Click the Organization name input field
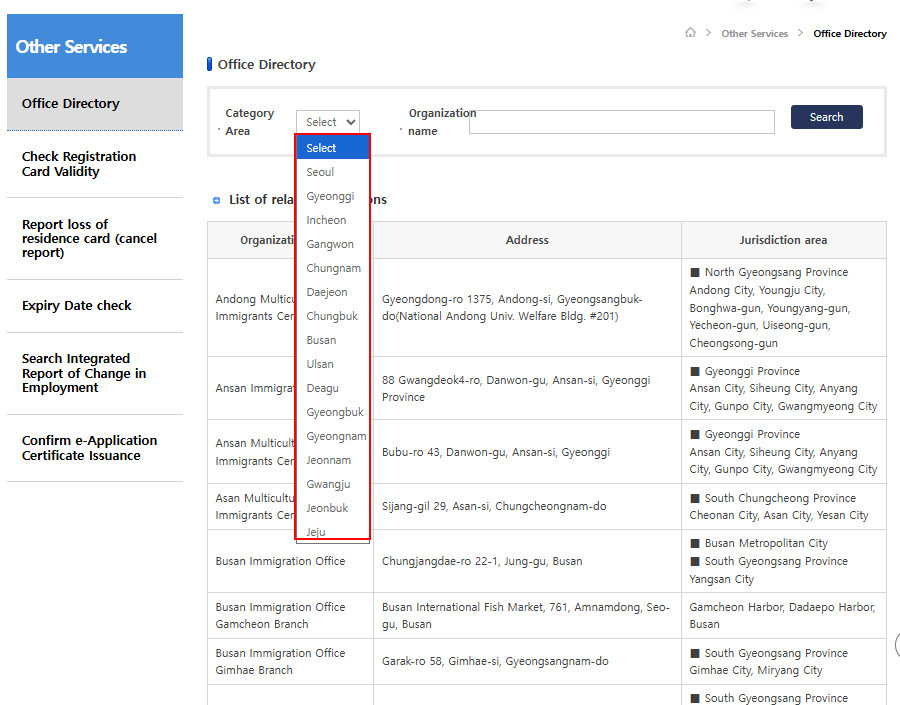The height and width of the screenshot is (705, 900). coord(621,122)
